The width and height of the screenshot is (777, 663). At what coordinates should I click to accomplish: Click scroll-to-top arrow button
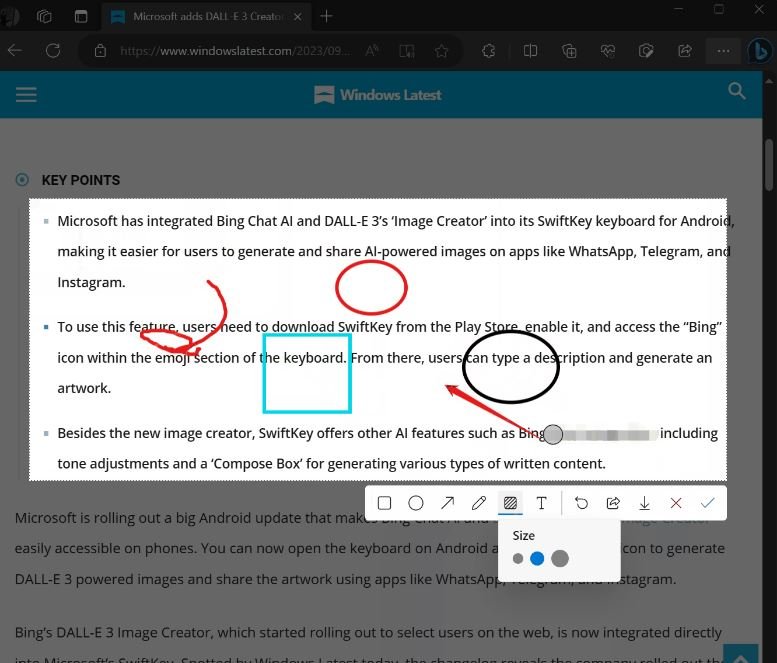(x=741, y=654)
